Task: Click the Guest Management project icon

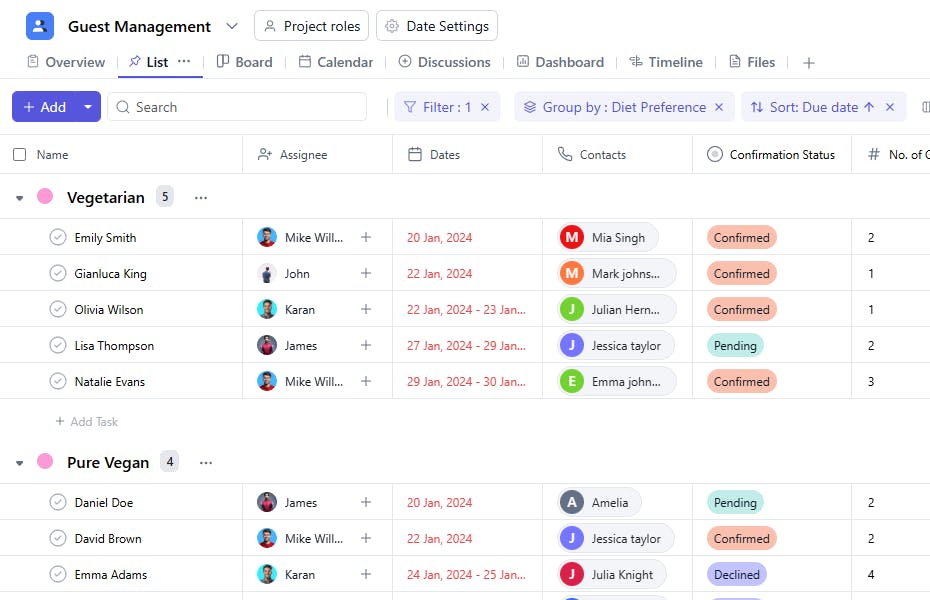Action: (x=40, y=26)
